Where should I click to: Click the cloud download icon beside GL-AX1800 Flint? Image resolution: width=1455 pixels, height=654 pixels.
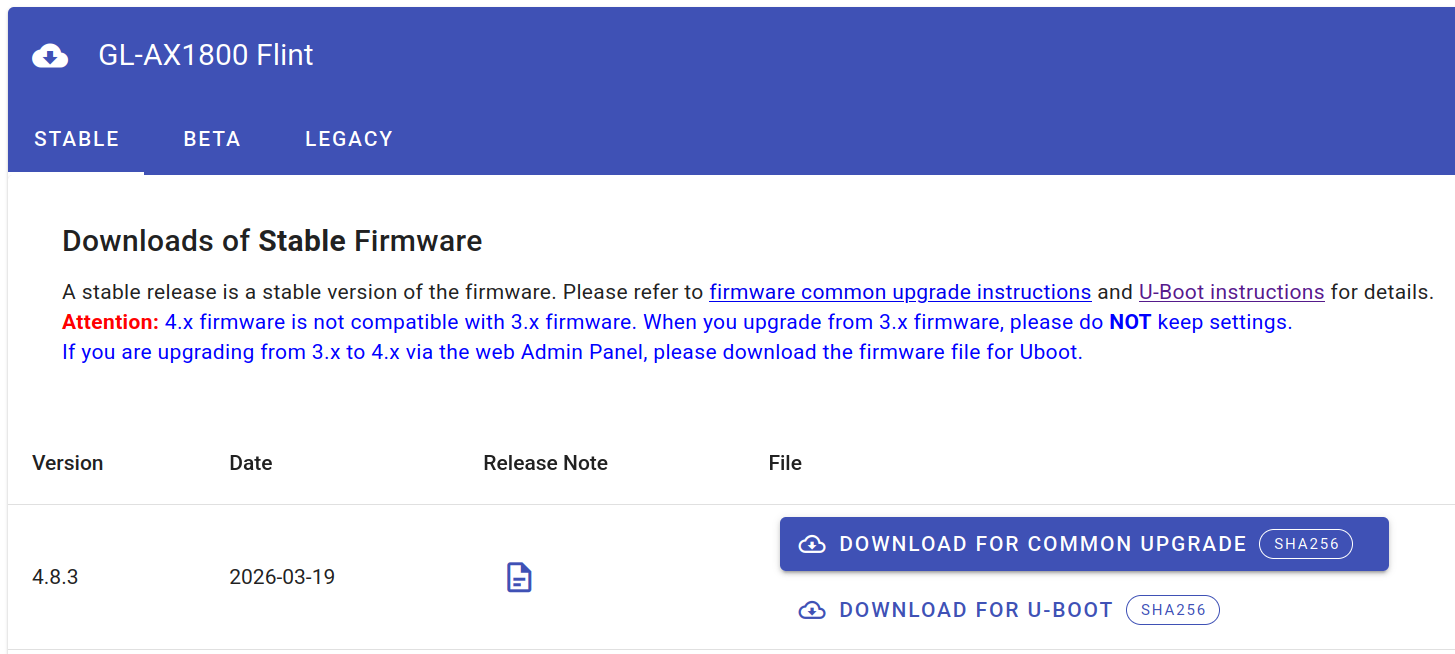pyautogui.click(x=50, y=56)
